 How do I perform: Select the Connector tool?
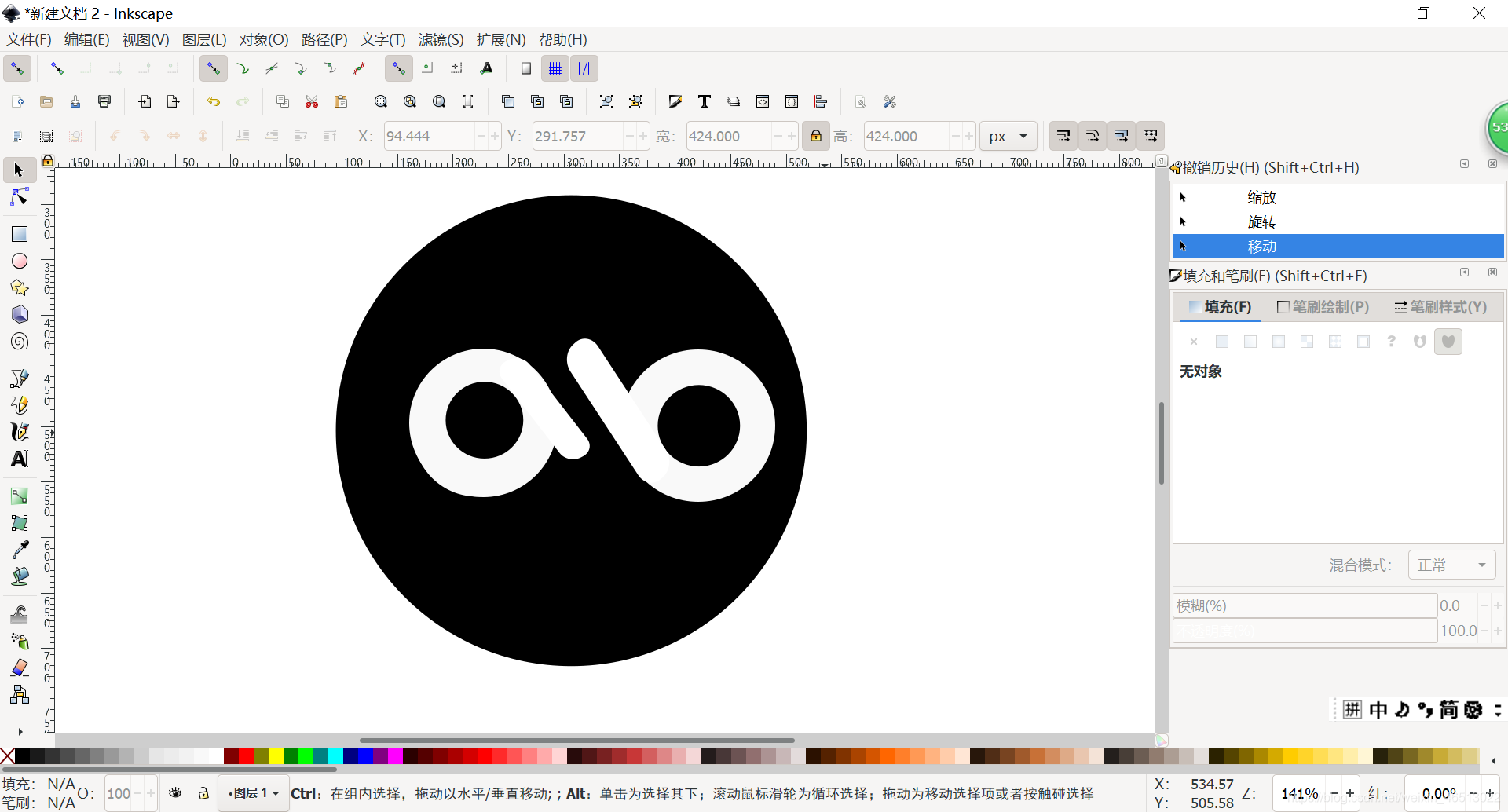point(19,694)
